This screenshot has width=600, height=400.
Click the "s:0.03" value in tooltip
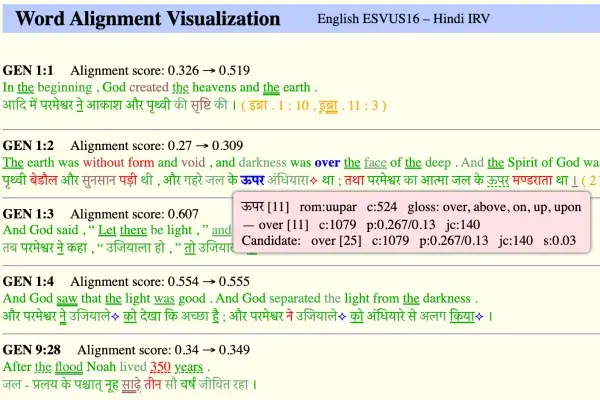559,241
